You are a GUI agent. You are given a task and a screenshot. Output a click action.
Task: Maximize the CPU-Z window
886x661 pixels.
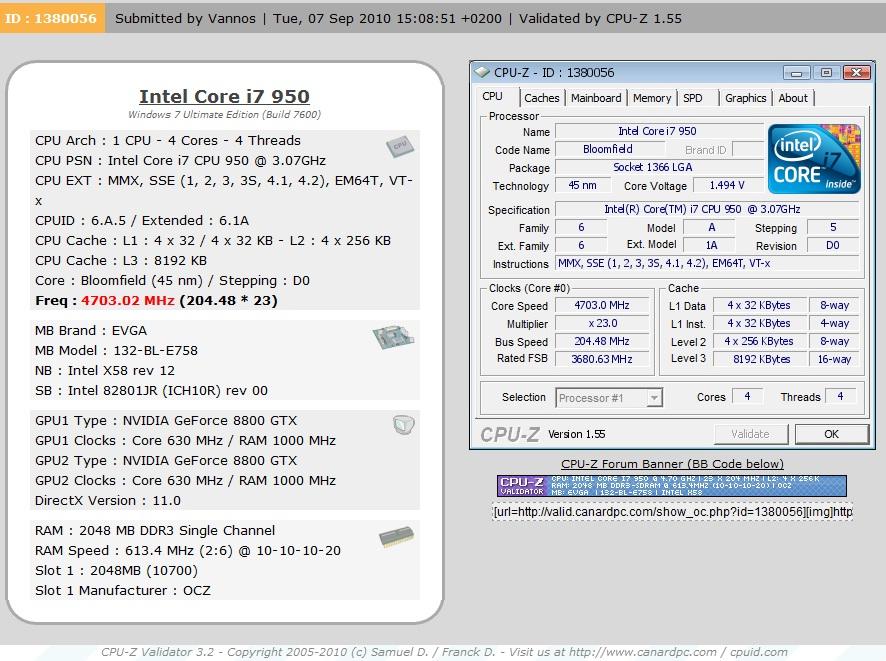tap(826, 73)
